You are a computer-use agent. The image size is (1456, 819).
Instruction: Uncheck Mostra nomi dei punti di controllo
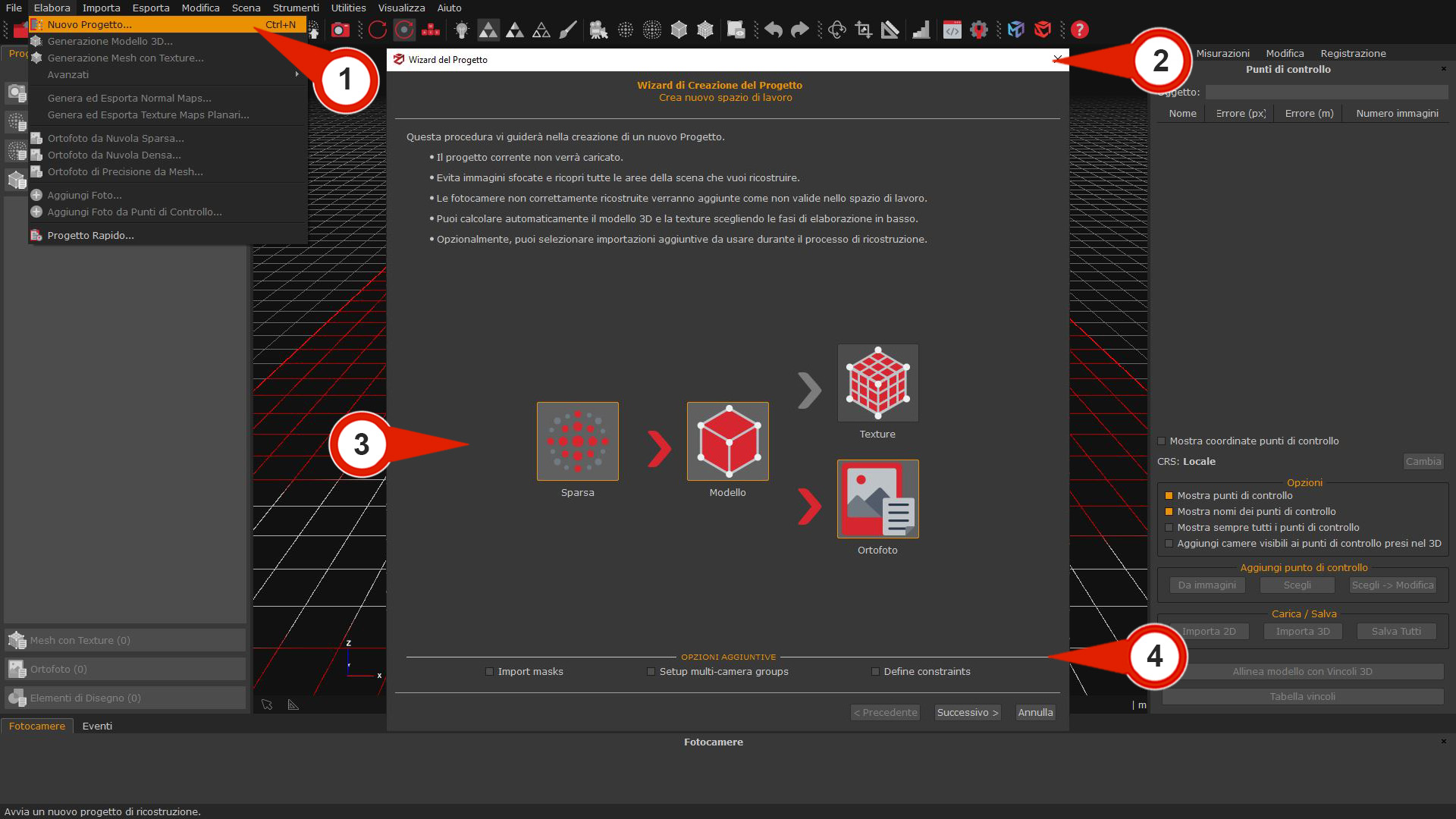click(x=1169, y=511)
